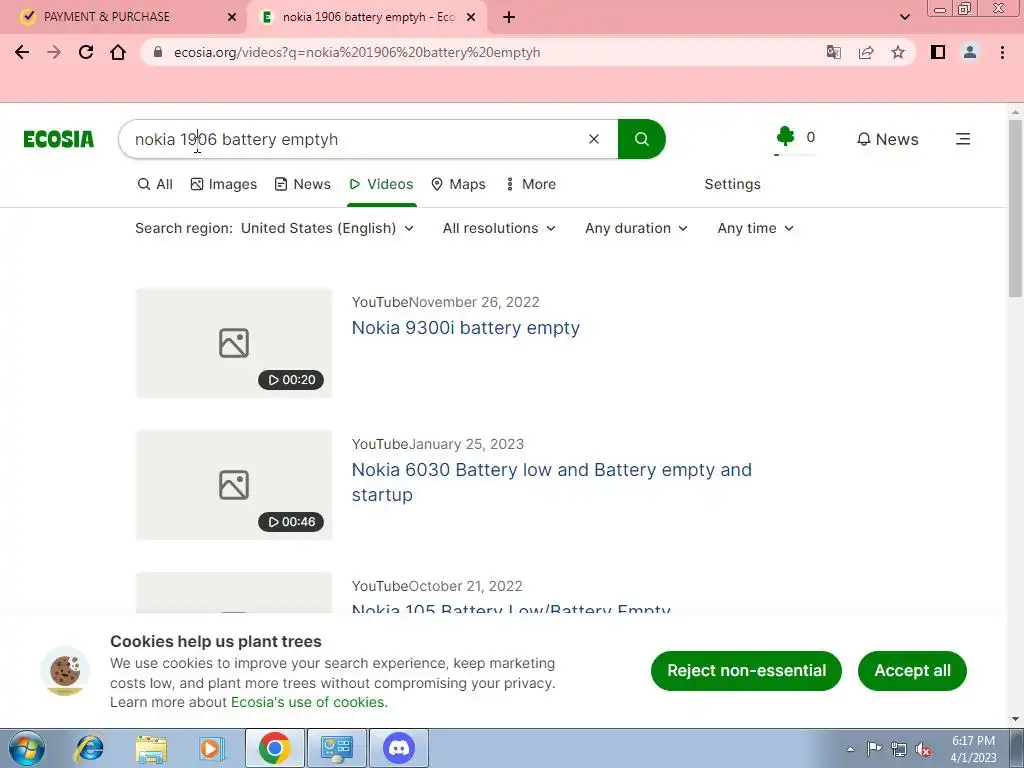Select the News search tab

[303, 184]
